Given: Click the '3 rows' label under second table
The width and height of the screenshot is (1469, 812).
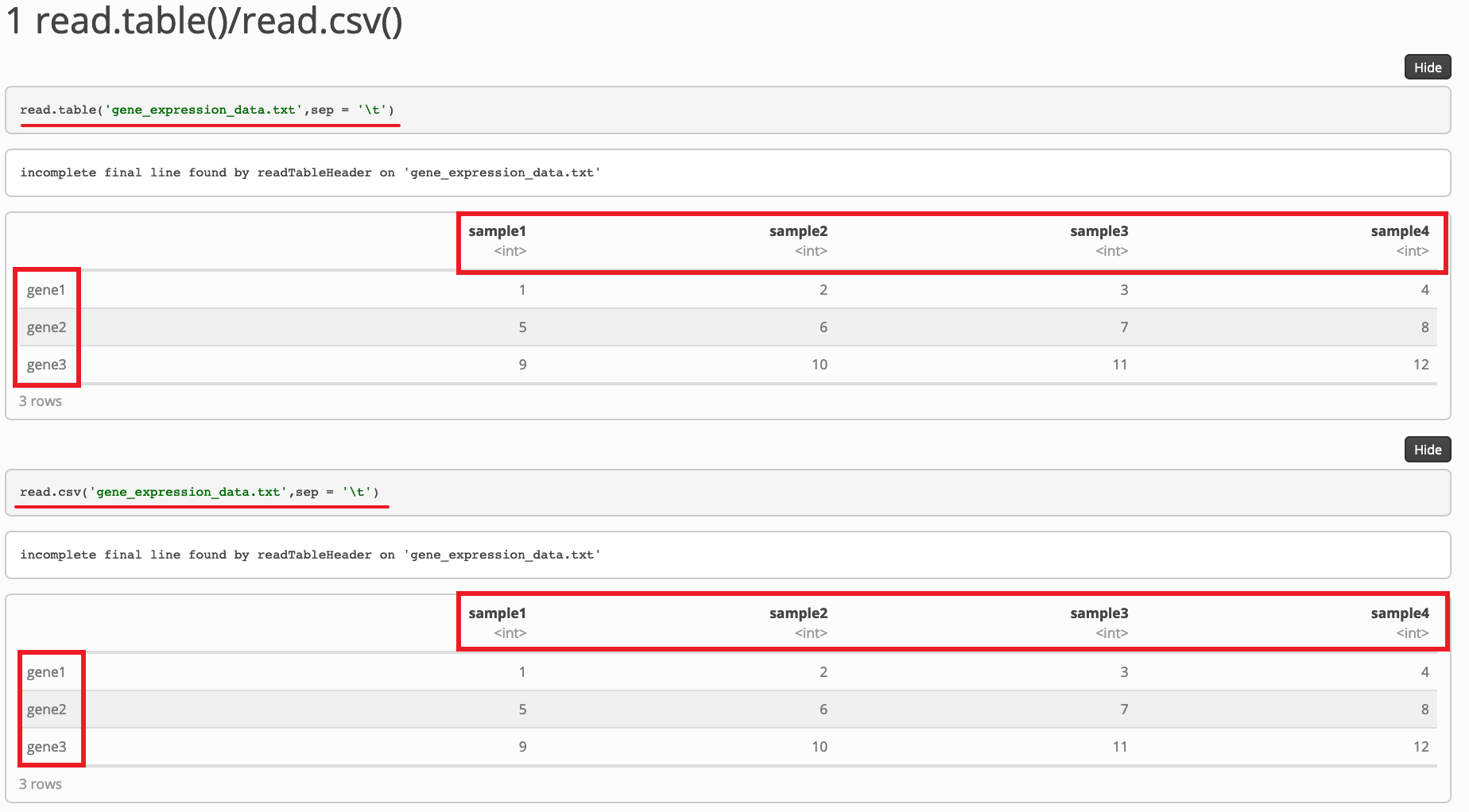Looking at the screenshot, I should (x=40, y=783).
